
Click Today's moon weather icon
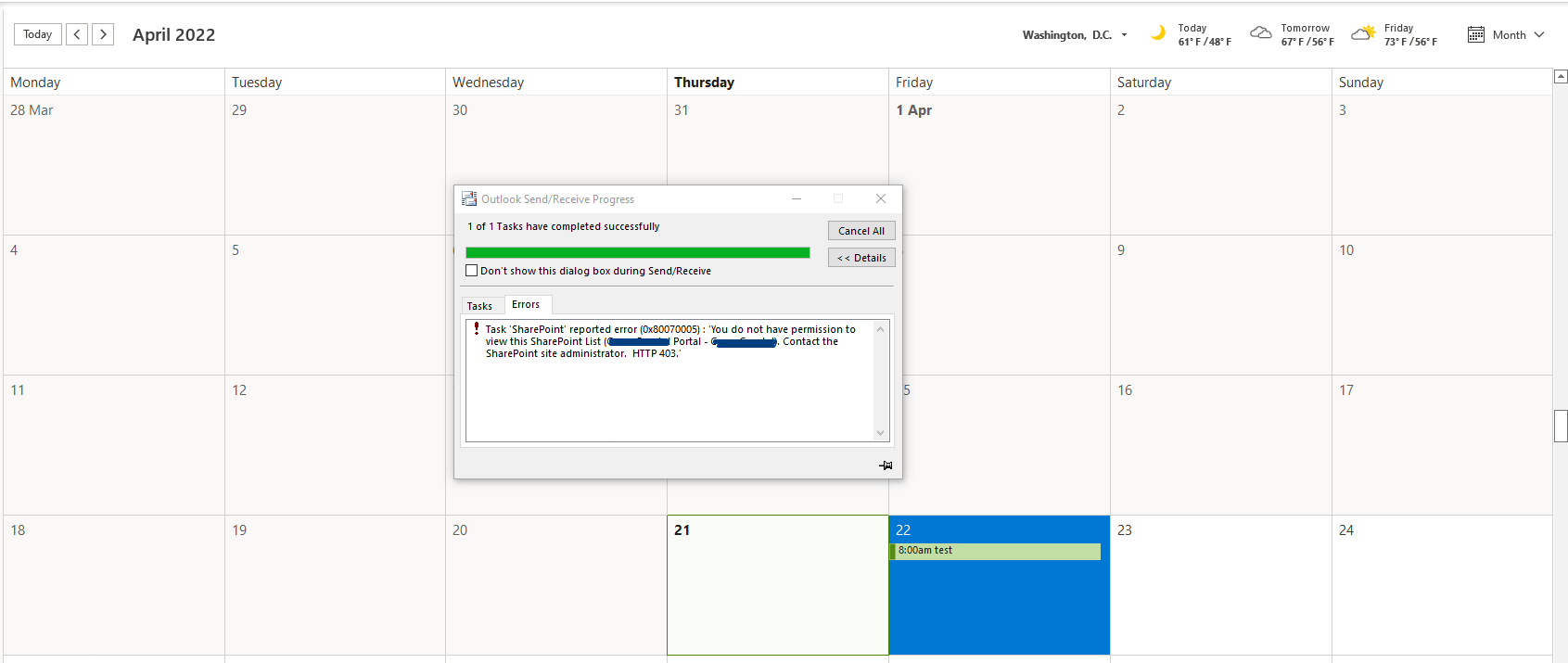[1158, 33]
